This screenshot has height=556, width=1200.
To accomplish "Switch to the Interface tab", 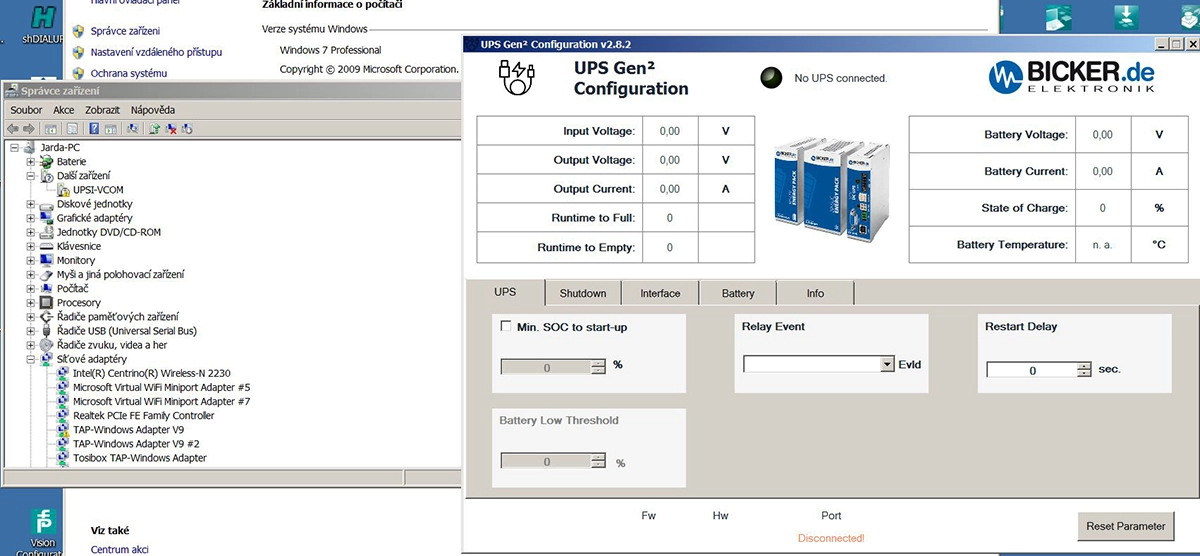I will coord(660,293).
